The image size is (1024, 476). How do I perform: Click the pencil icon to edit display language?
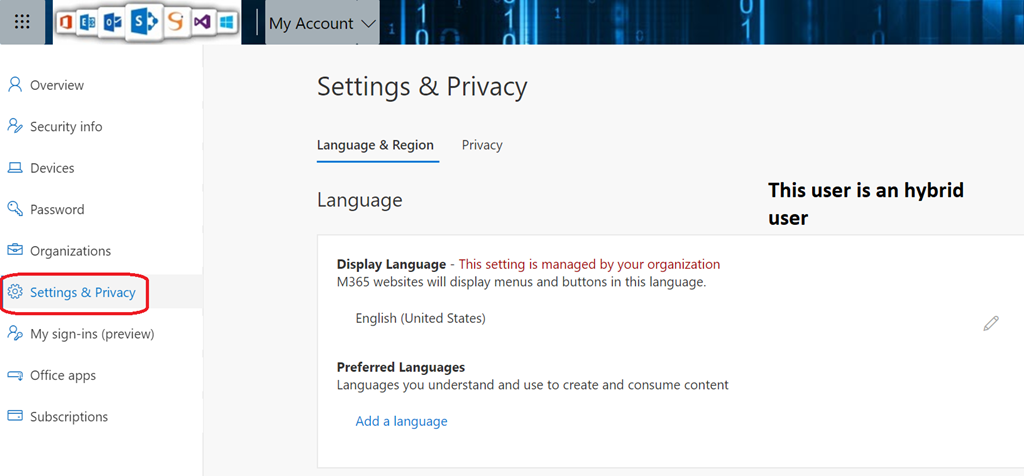click(x=990, y=323)
